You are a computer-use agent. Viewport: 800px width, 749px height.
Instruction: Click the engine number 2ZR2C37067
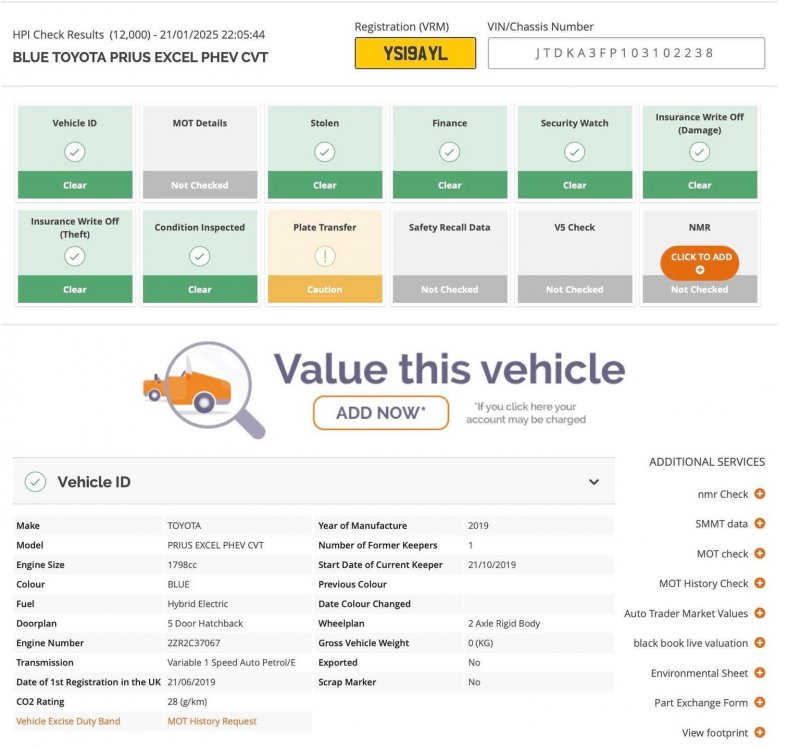pos(193,643)
